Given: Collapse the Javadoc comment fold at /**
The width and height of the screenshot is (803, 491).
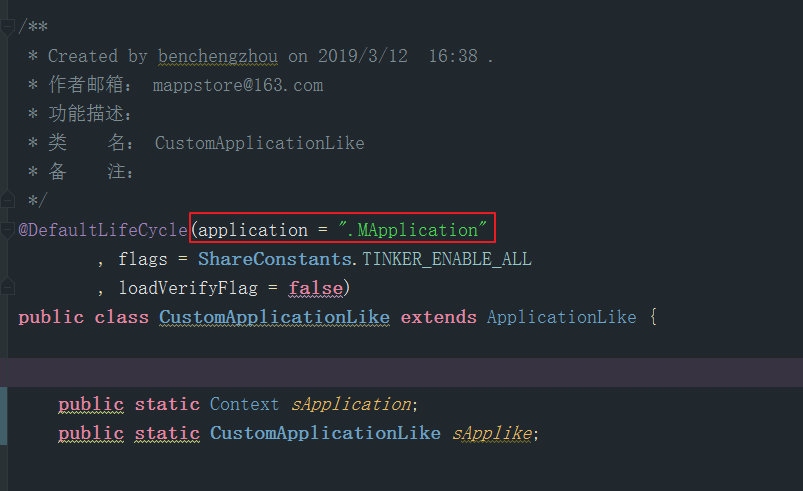Looking at the screenshot, I should tap(8, 27).
